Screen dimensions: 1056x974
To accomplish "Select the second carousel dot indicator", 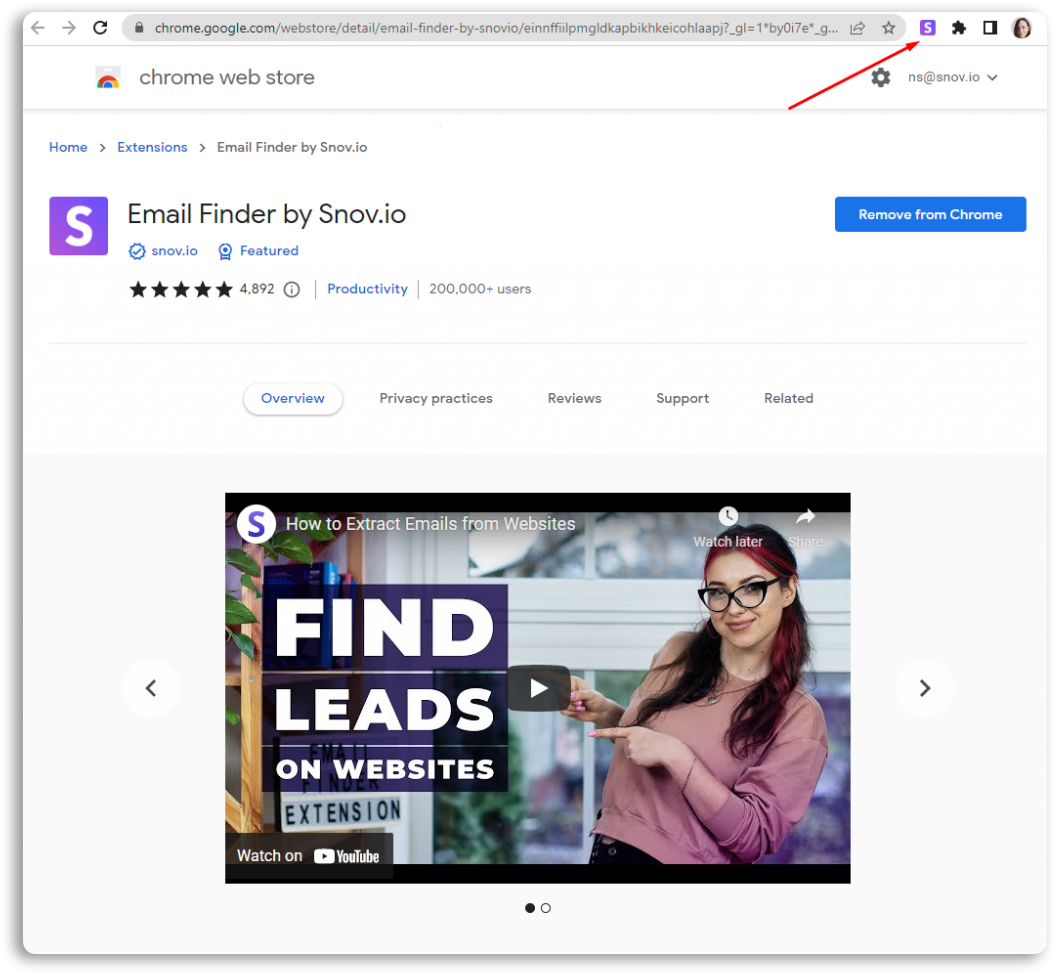I will [546, 908].
